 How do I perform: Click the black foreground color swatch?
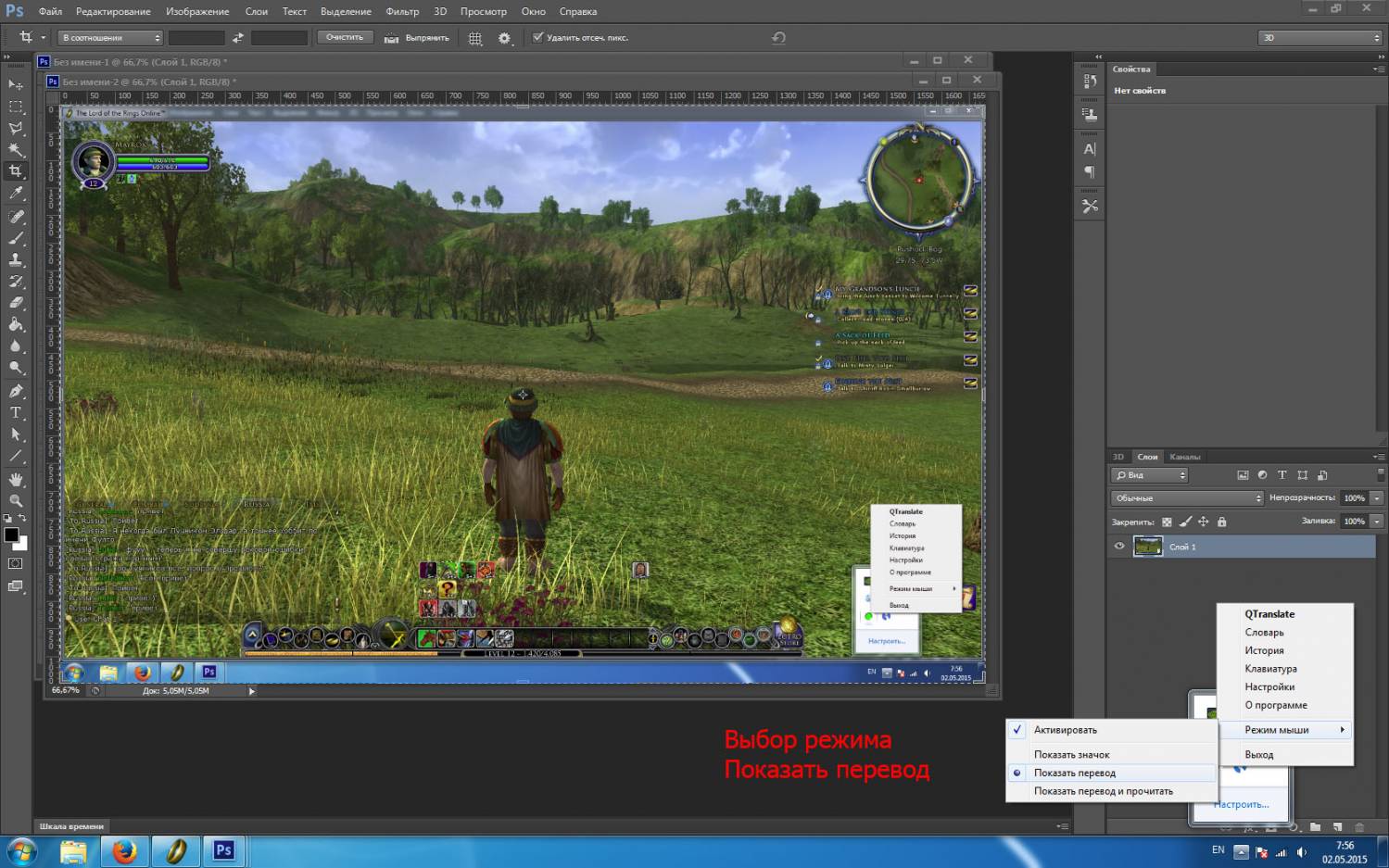(x=11, y=535)
